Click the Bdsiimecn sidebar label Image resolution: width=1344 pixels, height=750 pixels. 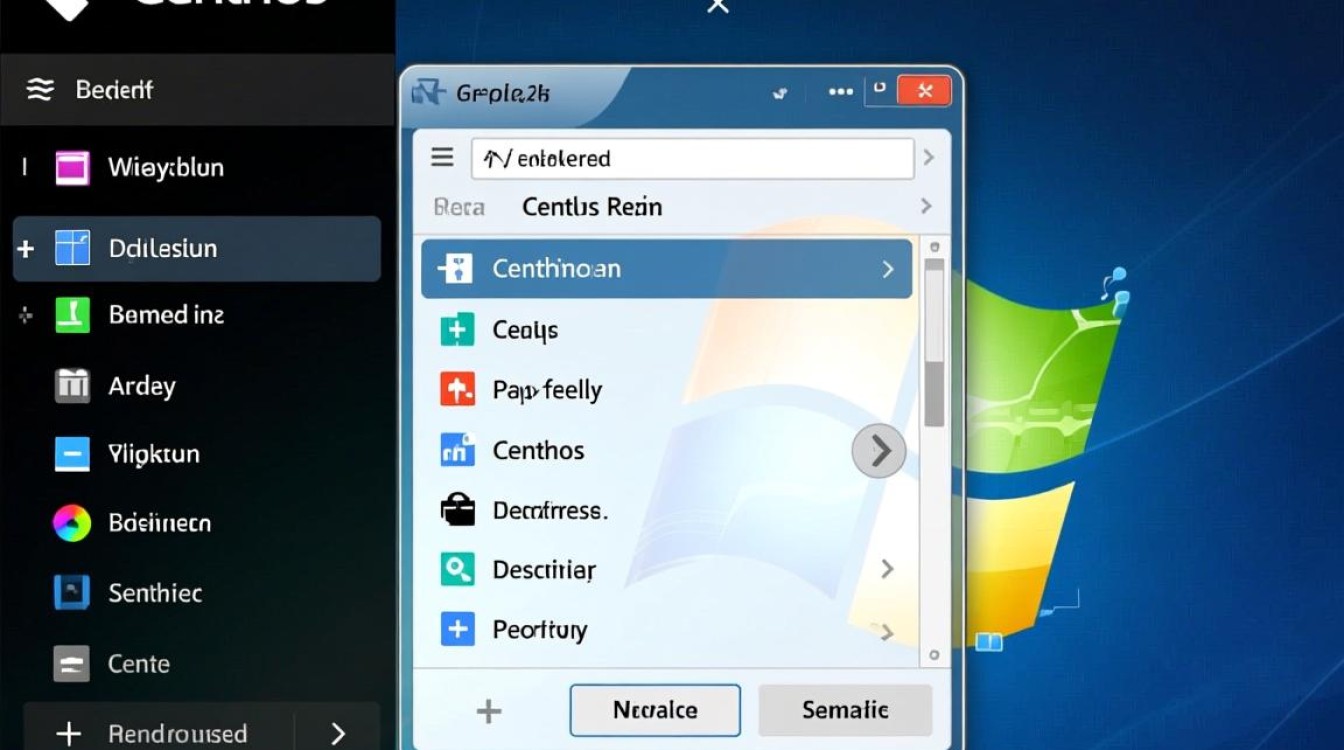[x=159, y=523]
